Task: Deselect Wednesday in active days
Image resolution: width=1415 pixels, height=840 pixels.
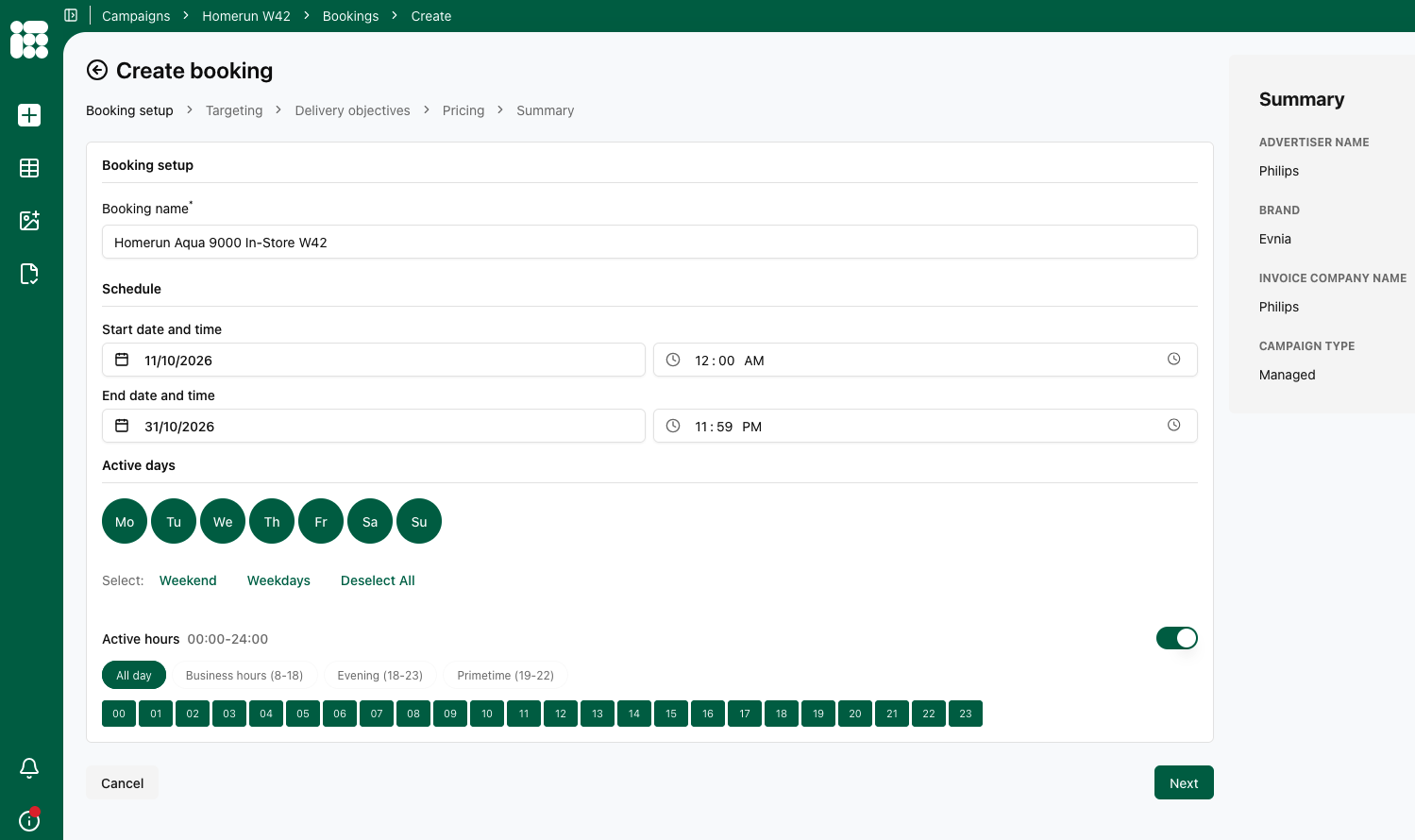Action: click(223, 521)
